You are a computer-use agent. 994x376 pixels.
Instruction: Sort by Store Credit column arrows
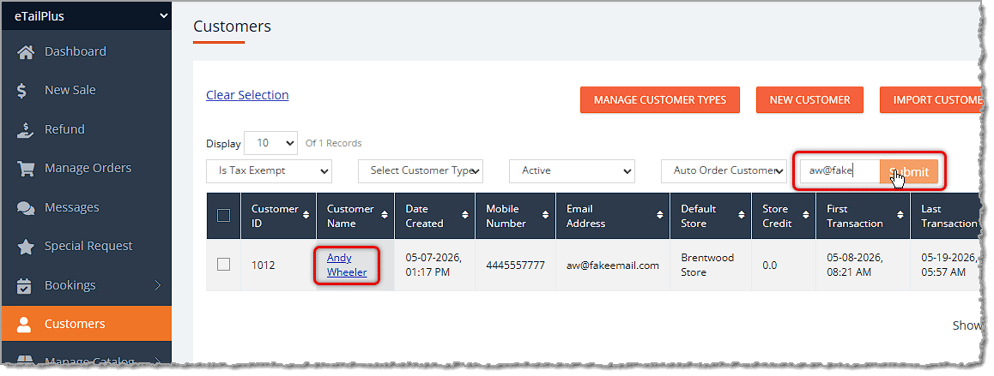point(805,216)
